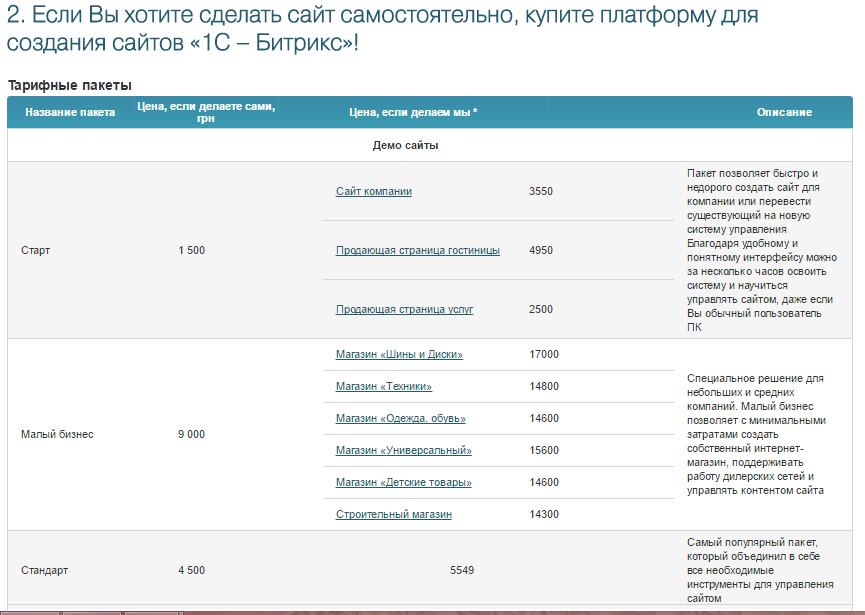Click the 5549 price in Стандарт row

(462, 570)
